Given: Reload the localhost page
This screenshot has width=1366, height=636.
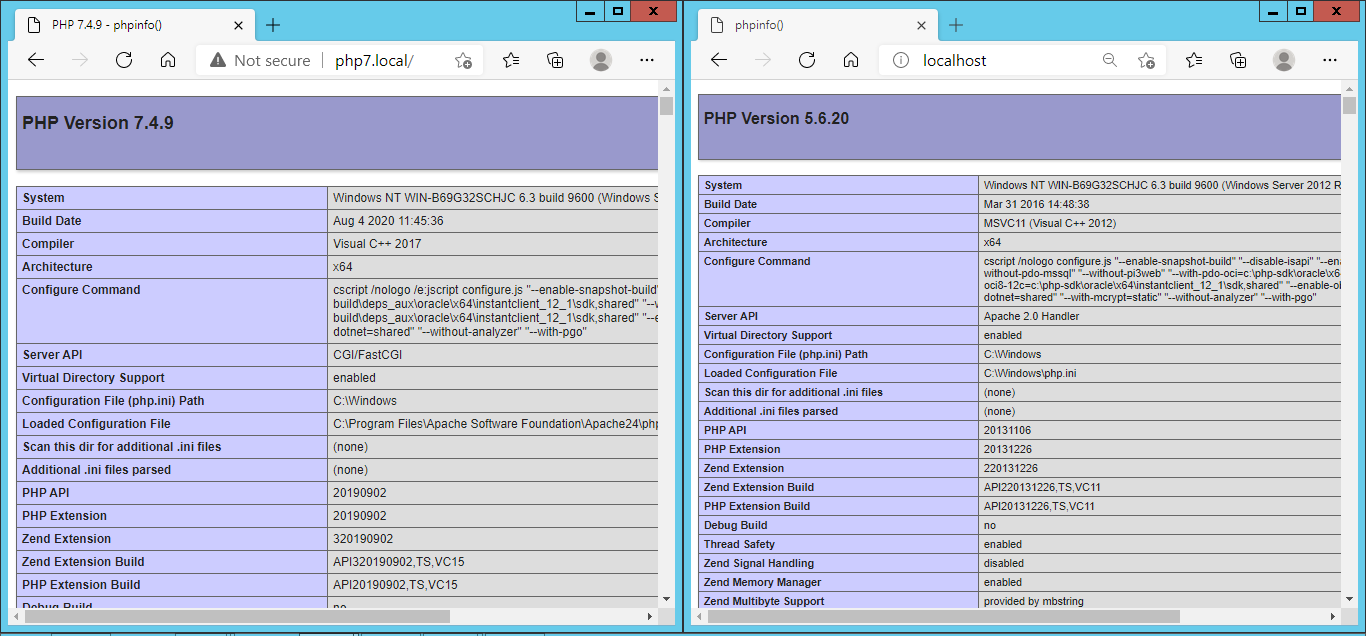Looking at the screenshot, I should [x=807, y=60].
